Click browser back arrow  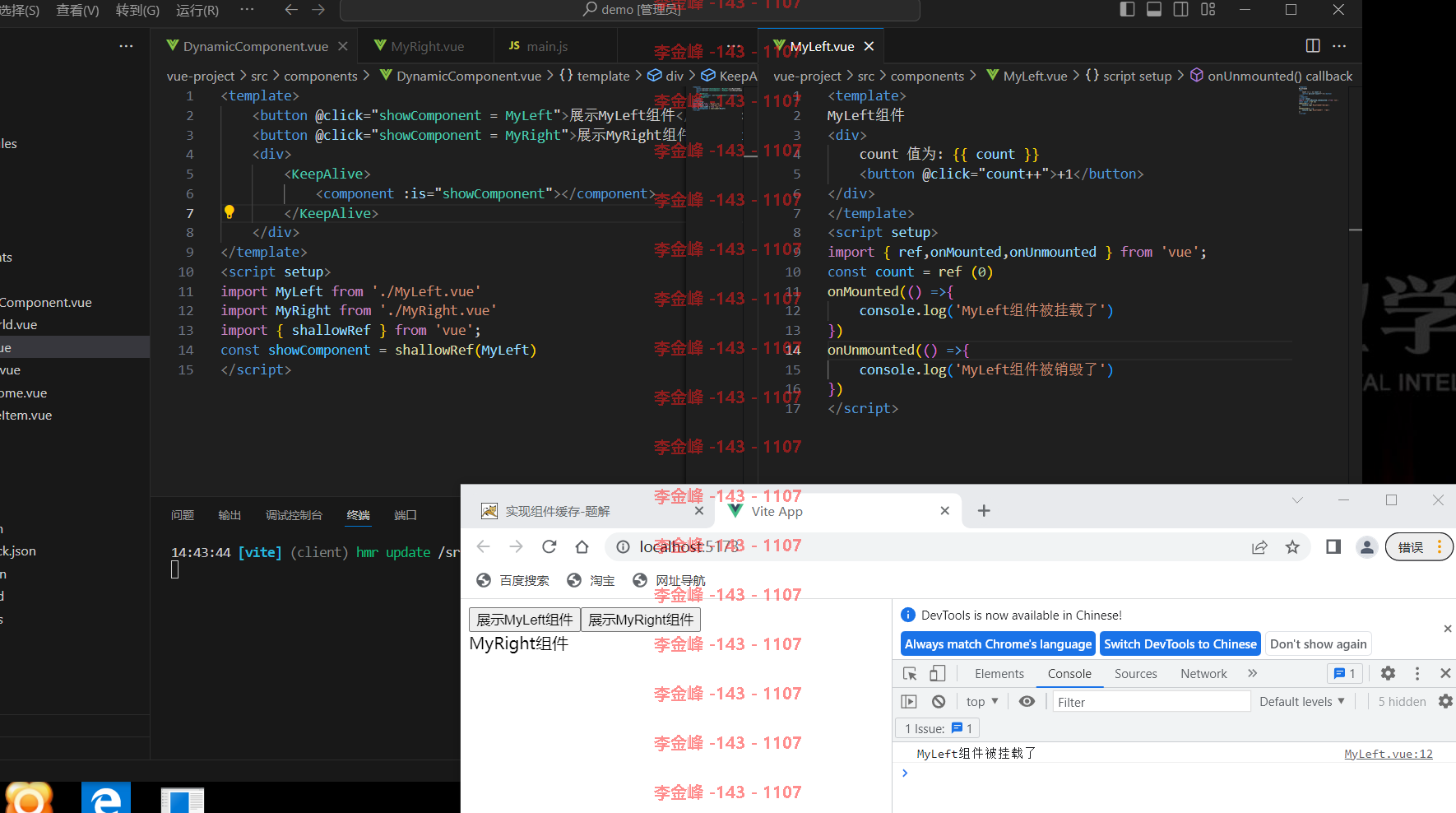pyautogui.click(x=484, y=546)
